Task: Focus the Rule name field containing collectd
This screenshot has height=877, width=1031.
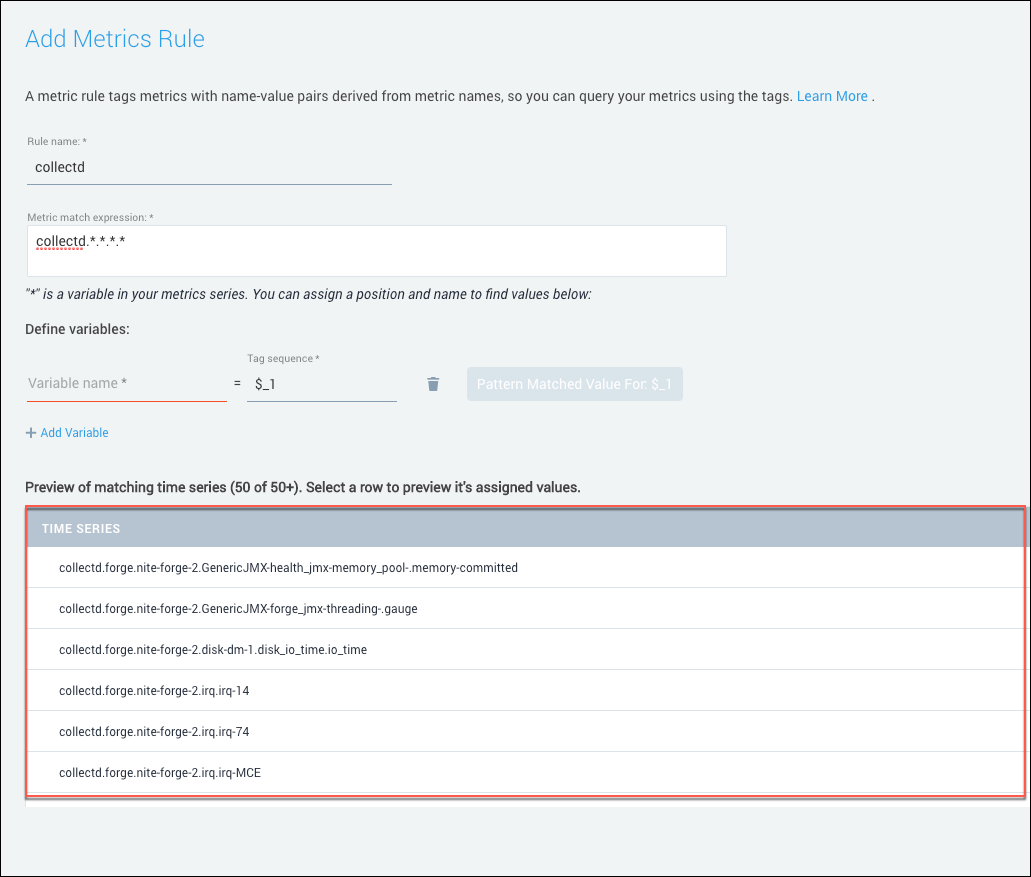Action: click(208, 168)
